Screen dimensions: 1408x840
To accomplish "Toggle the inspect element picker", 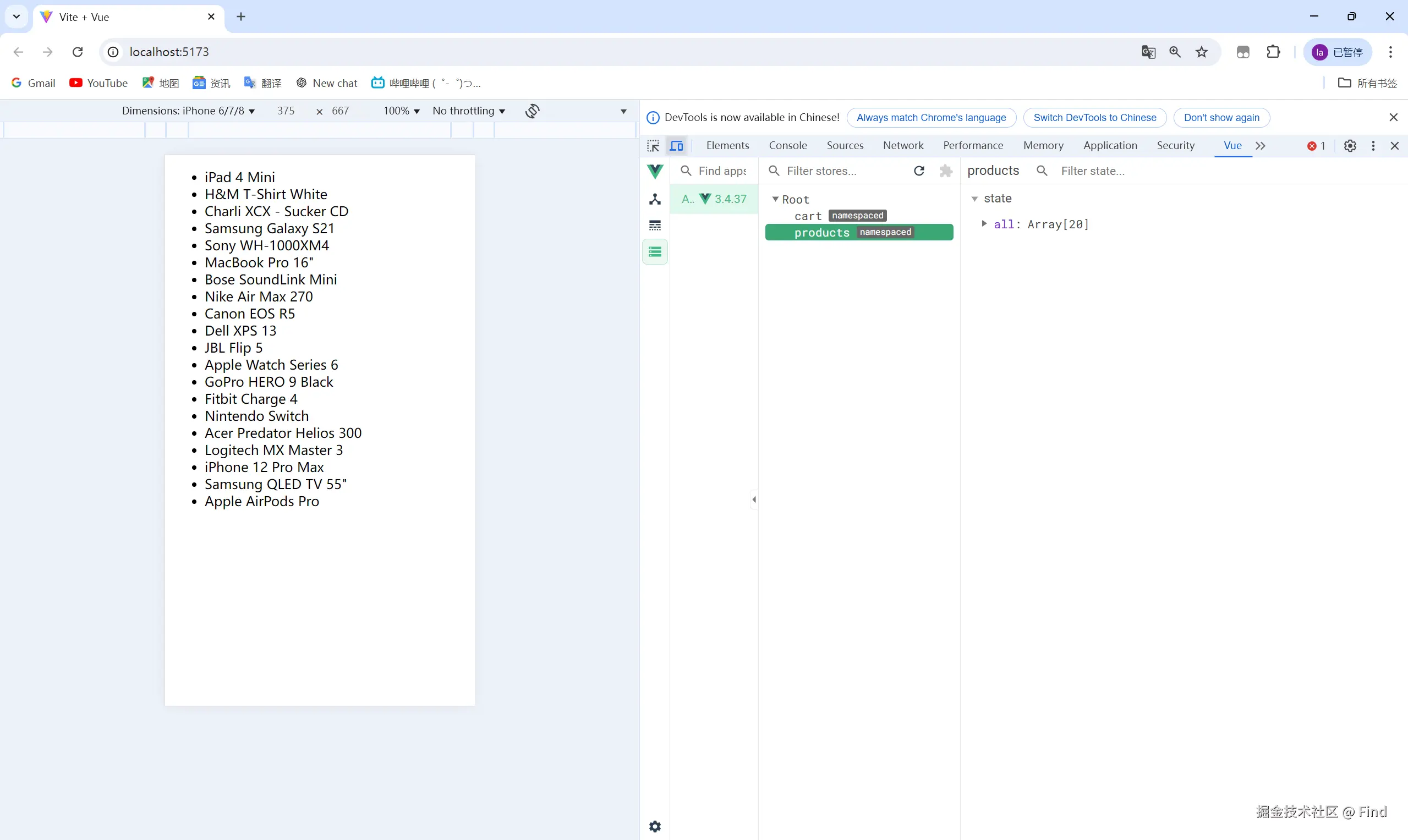I will [653, 146].
